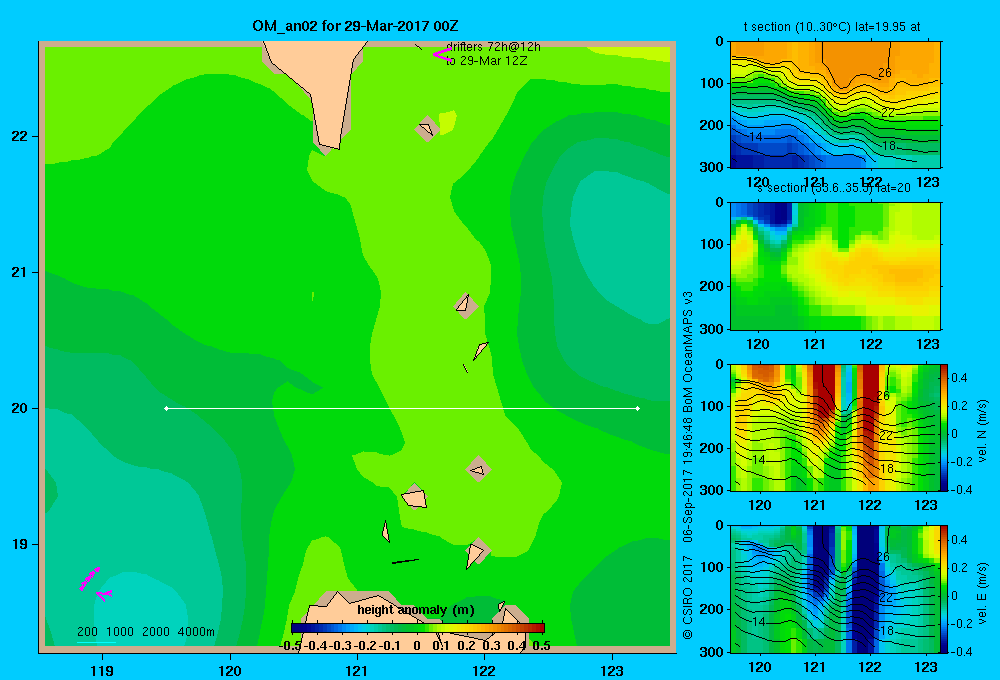Click the 'vel. N (m/s)' axis label

tap(982, 431)
